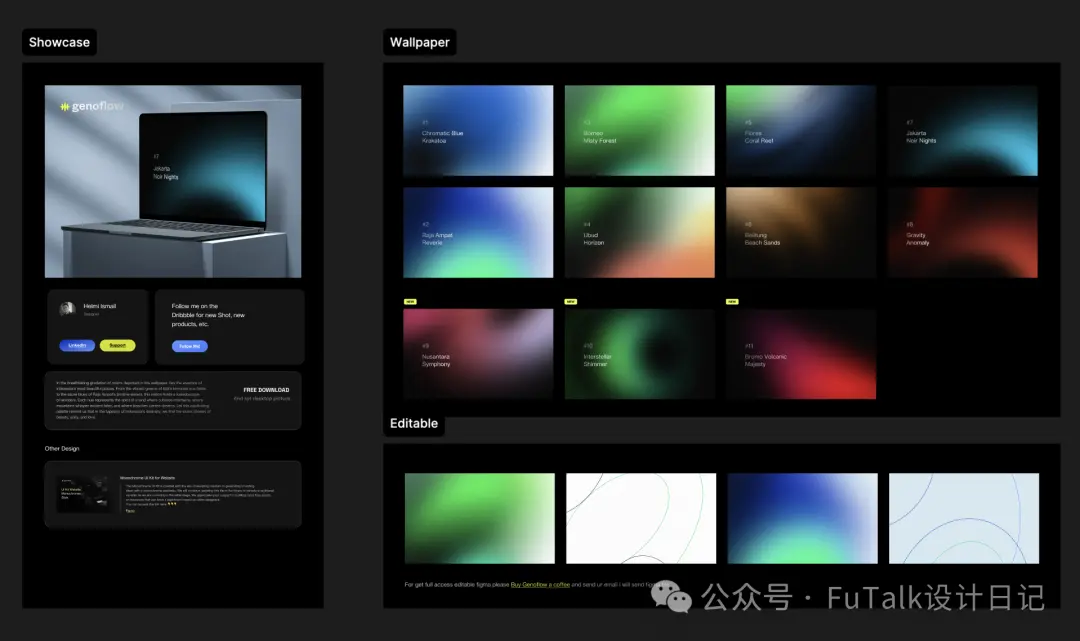Select the Chromatic Blue Krakatoa wallpaper

(x=478, y=131)
